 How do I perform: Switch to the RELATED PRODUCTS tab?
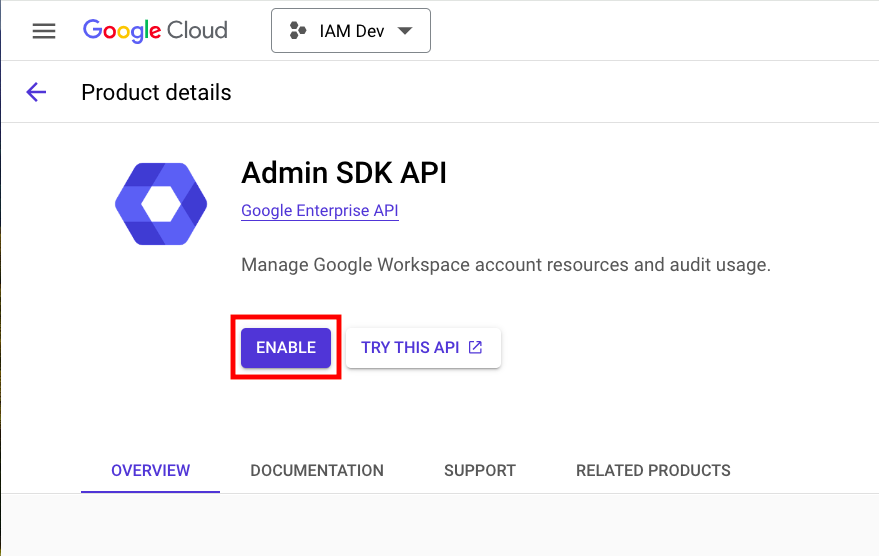tap(653, 470)
